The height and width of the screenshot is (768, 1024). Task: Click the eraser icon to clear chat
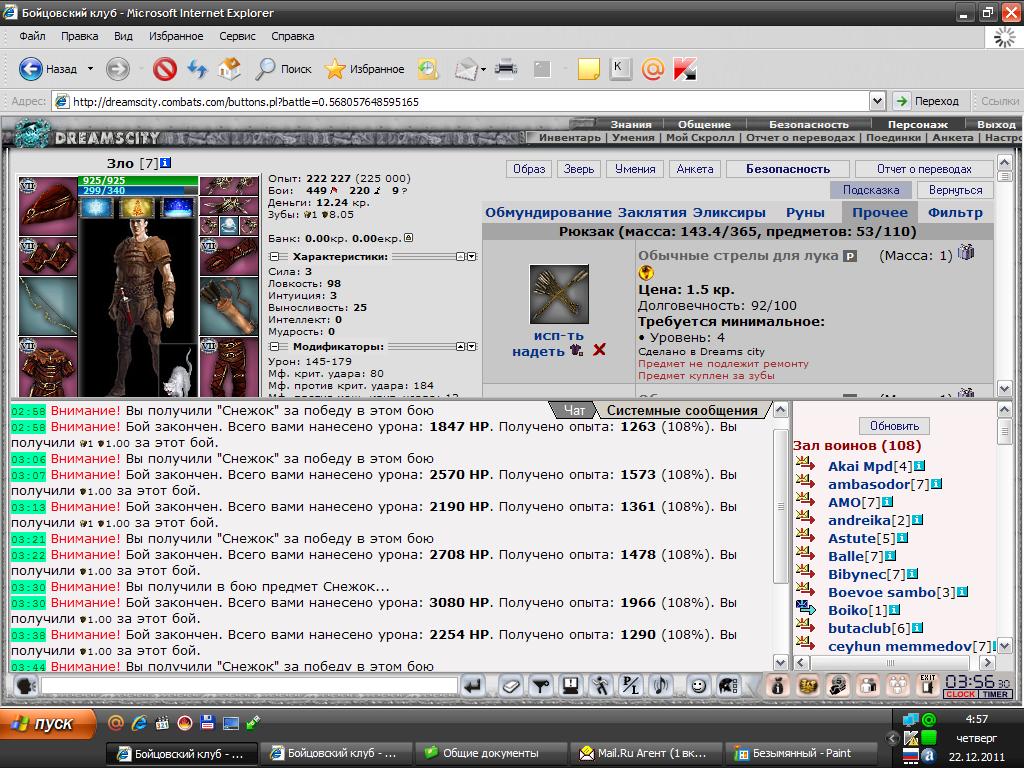(510, 686)
